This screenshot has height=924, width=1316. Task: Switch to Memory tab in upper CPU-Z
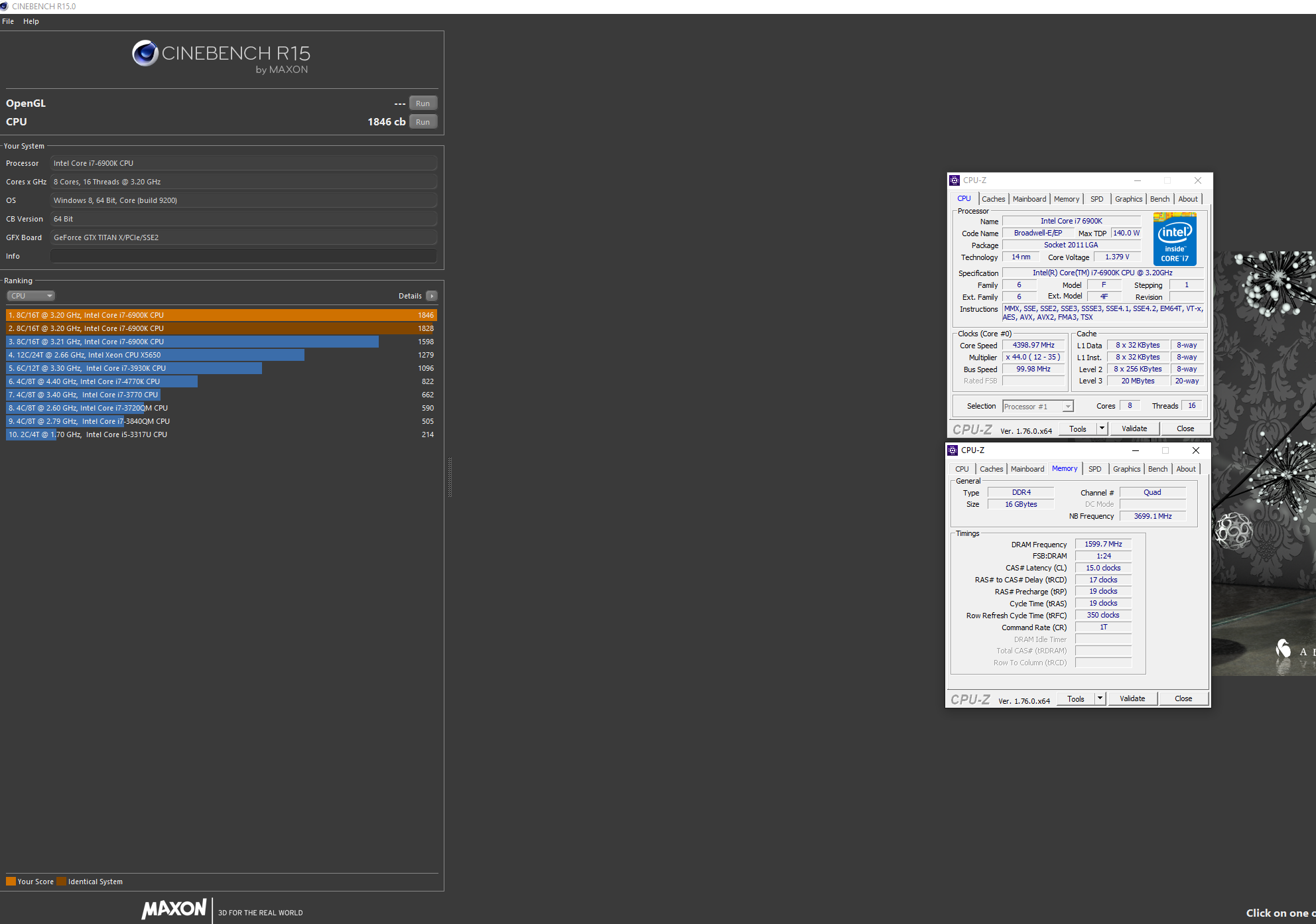1066,199
